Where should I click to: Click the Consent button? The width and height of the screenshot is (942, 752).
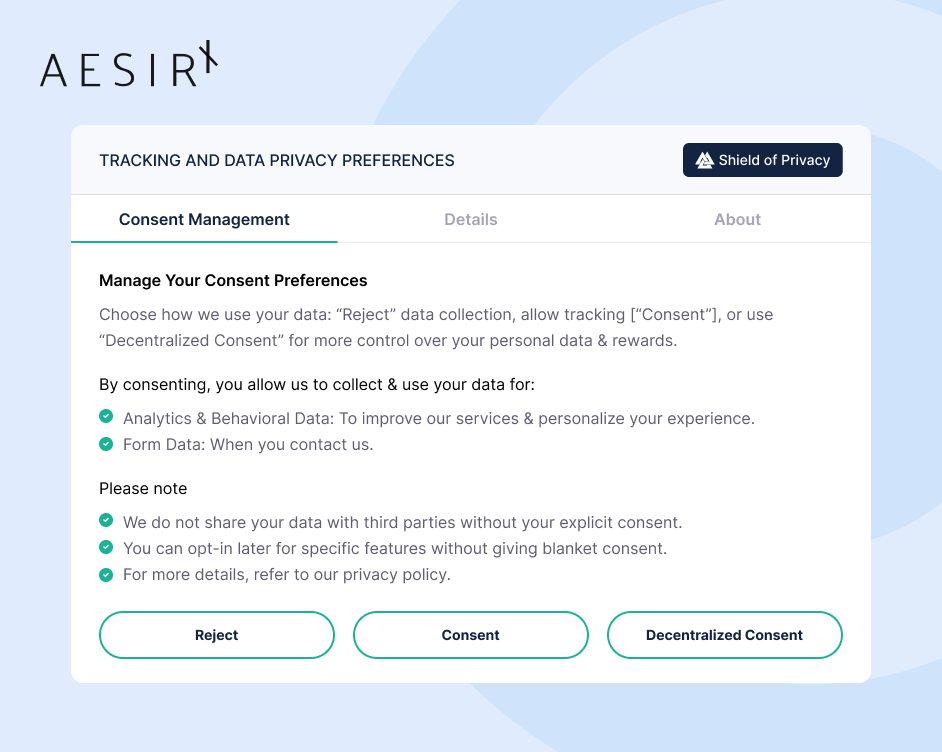coord(470,634)
